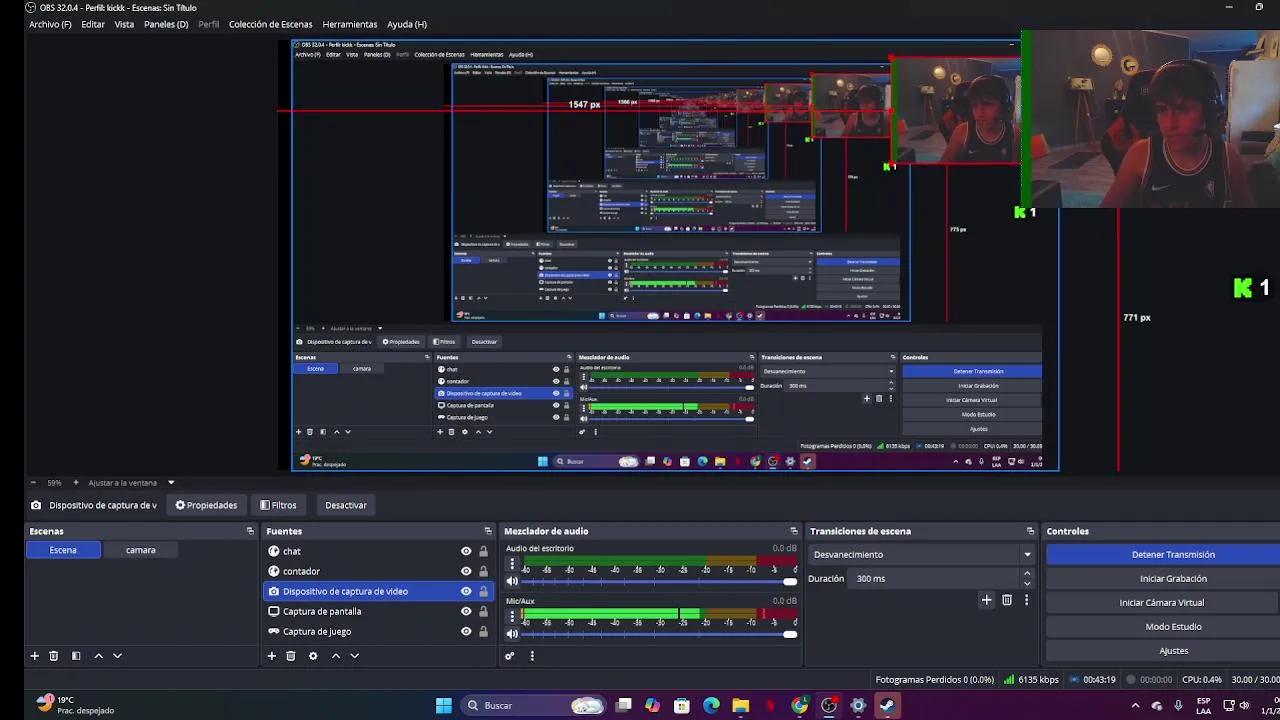Viewport: 1280px width, 720px height.
Task: Open Ayuda menu
Action: [407, 24]
